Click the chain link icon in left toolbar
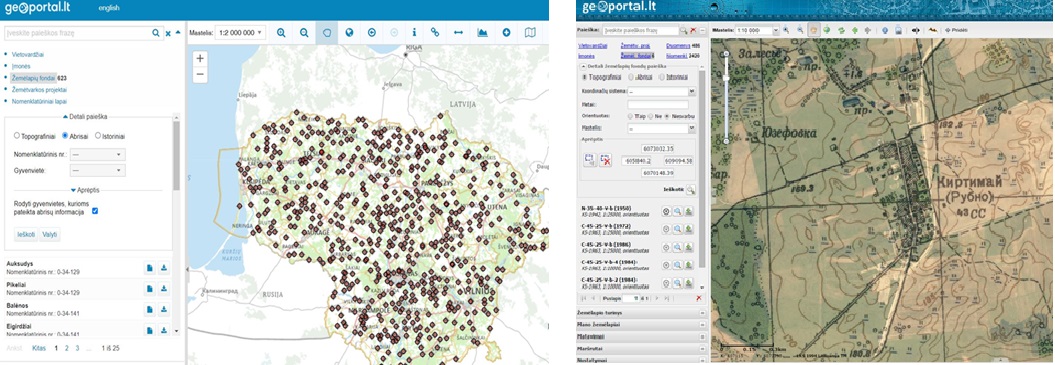 click(x=435, y=32)
